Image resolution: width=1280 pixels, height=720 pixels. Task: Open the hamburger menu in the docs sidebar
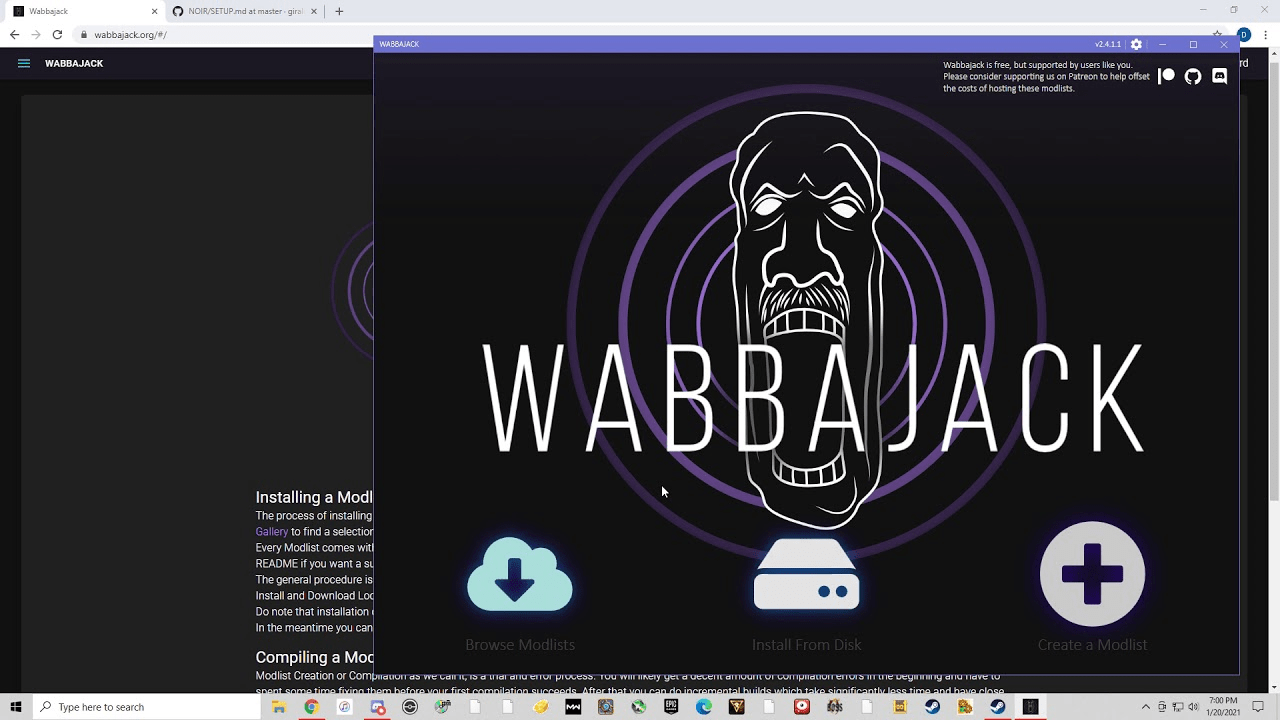coord(24,63)
